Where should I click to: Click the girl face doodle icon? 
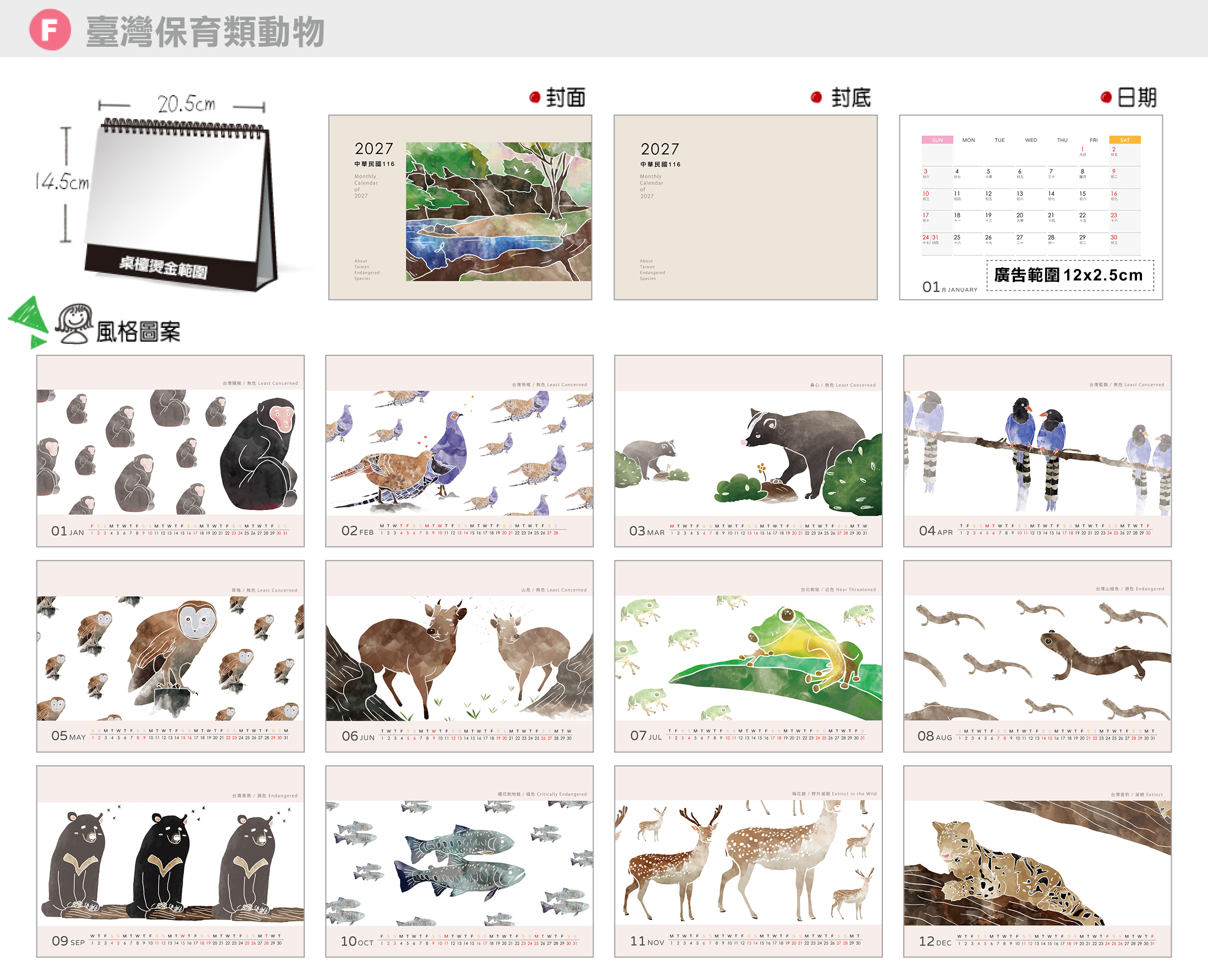pyautogui.click(x=74, y=323)
